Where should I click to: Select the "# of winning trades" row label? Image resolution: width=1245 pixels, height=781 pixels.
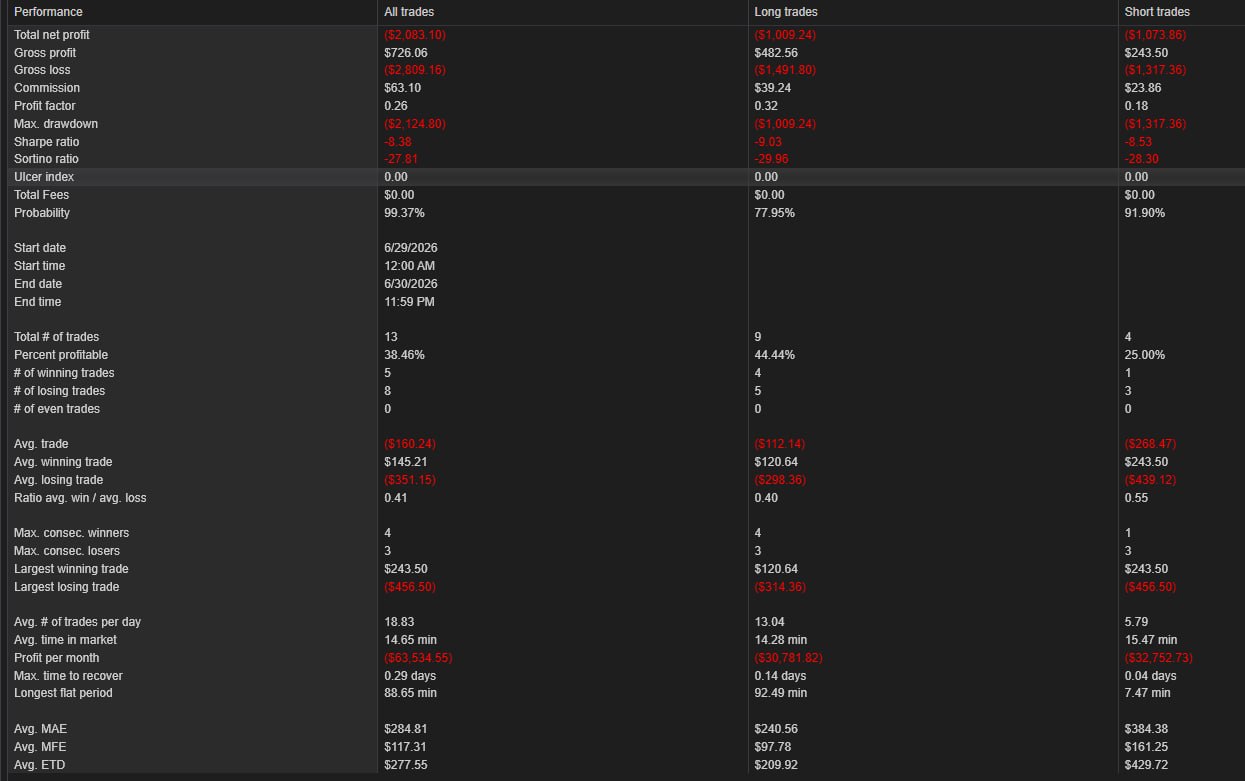(63, 373)
